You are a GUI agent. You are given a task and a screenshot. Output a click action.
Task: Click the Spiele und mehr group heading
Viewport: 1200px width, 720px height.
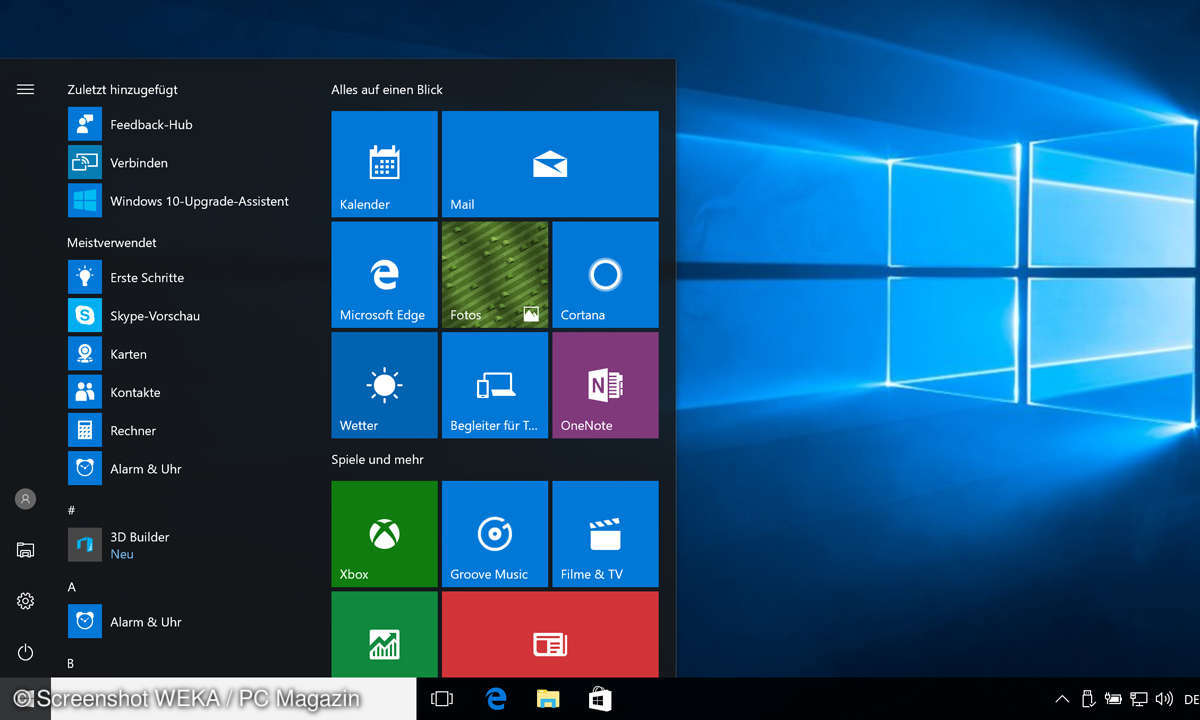pyautogui.click(x=378, y=460)
